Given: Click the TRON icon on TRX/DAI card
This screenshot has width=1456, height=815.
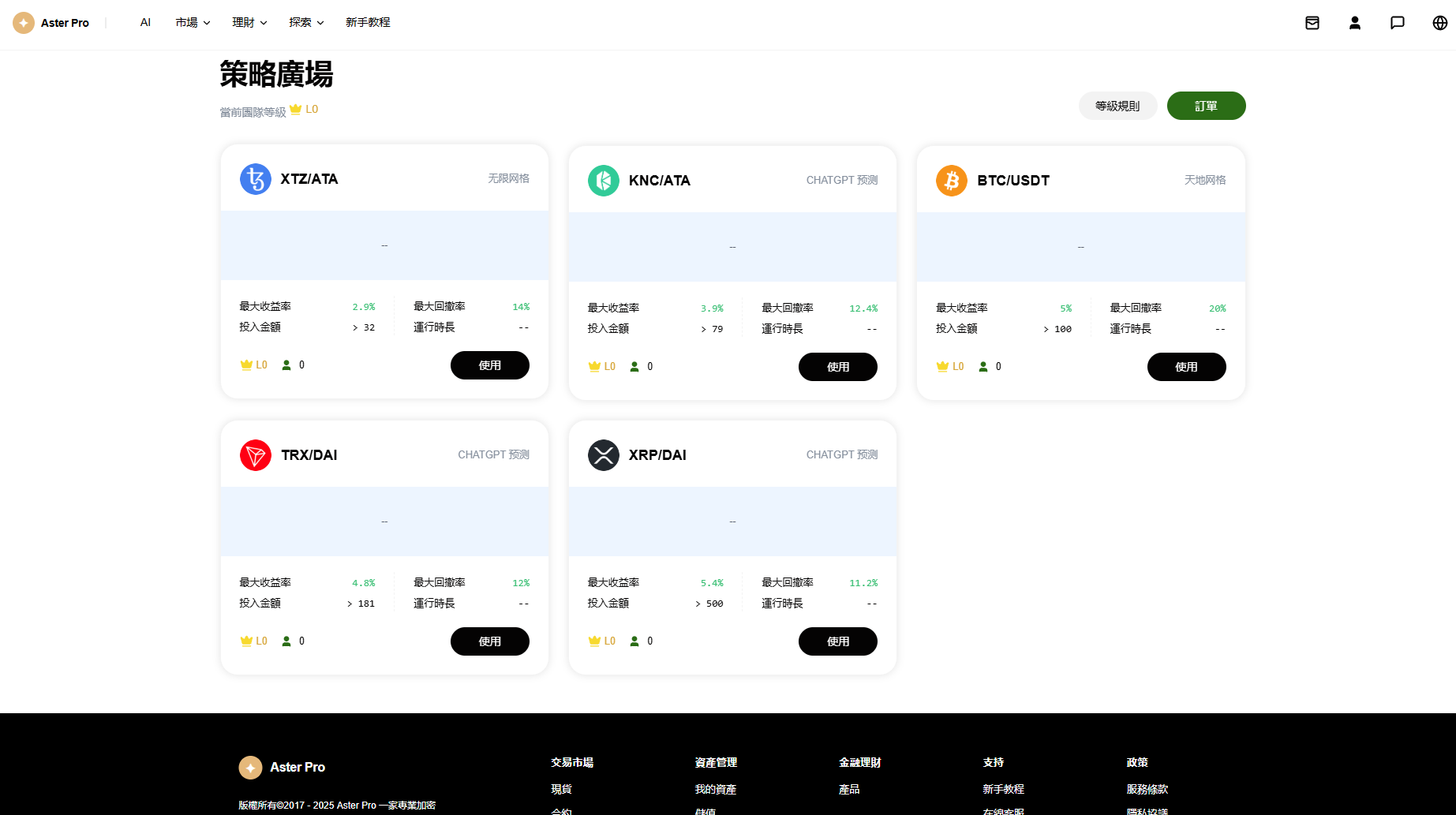Looking at the screenshot, I should pyautogui.click(x=256, y=455).
